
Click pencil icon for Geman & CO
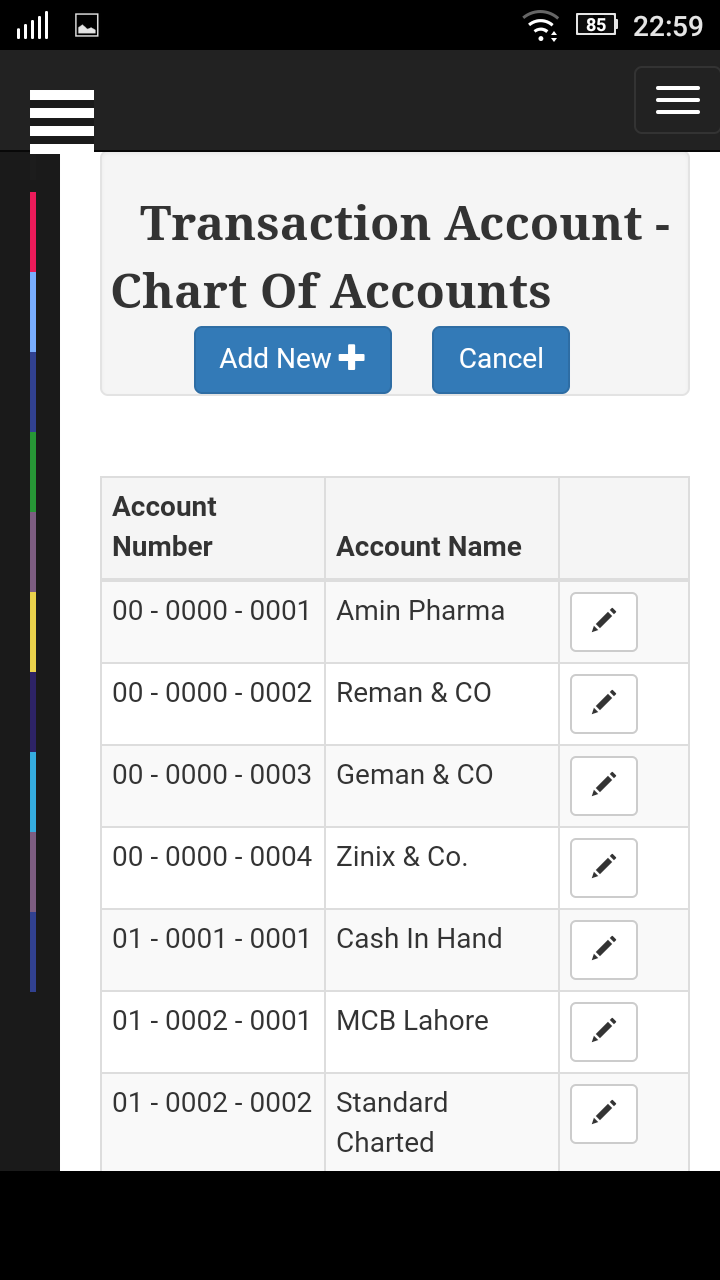(x=604, y=786)
